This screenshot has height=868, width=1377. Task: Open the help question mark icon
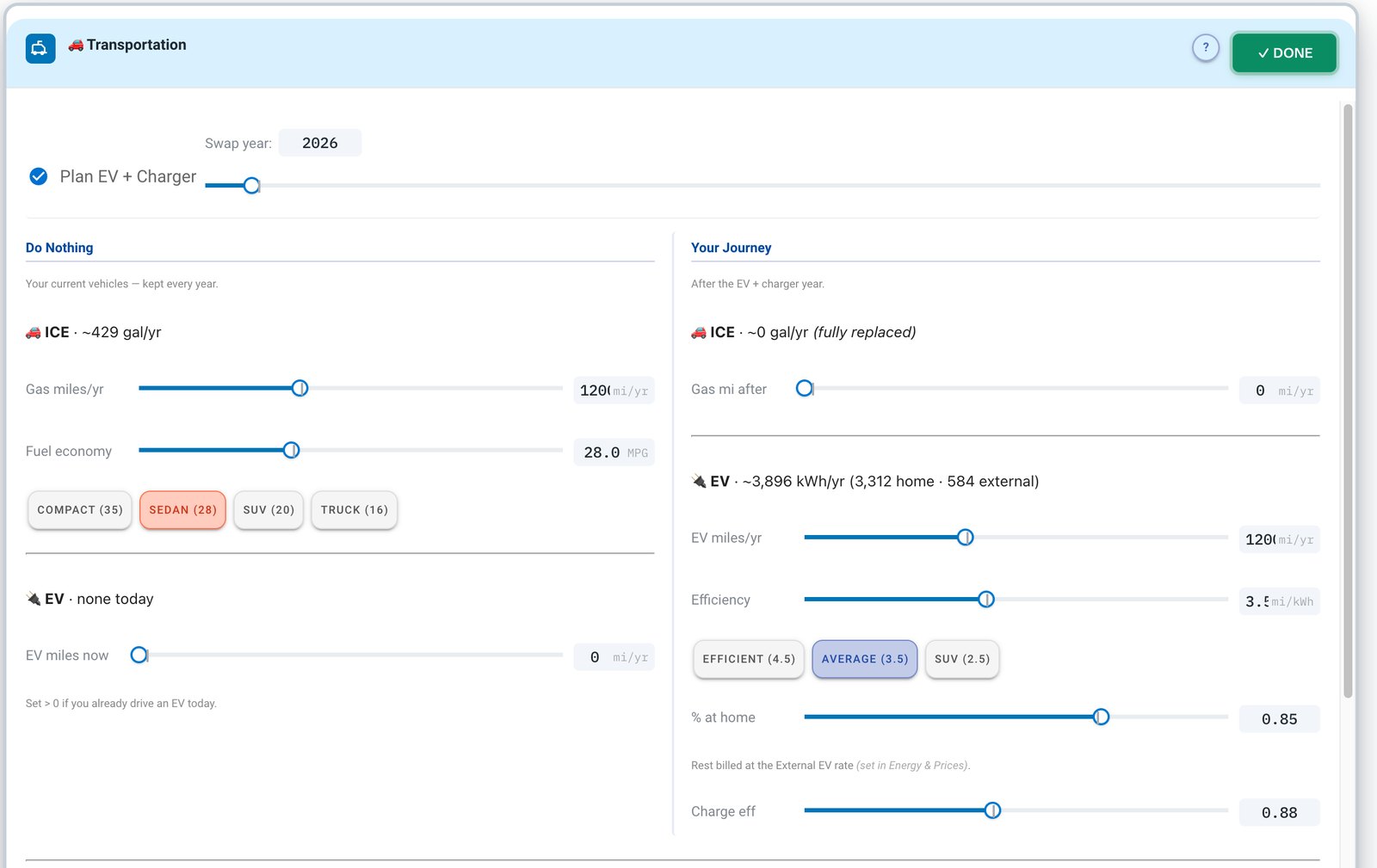click(x=1206, y=47)
